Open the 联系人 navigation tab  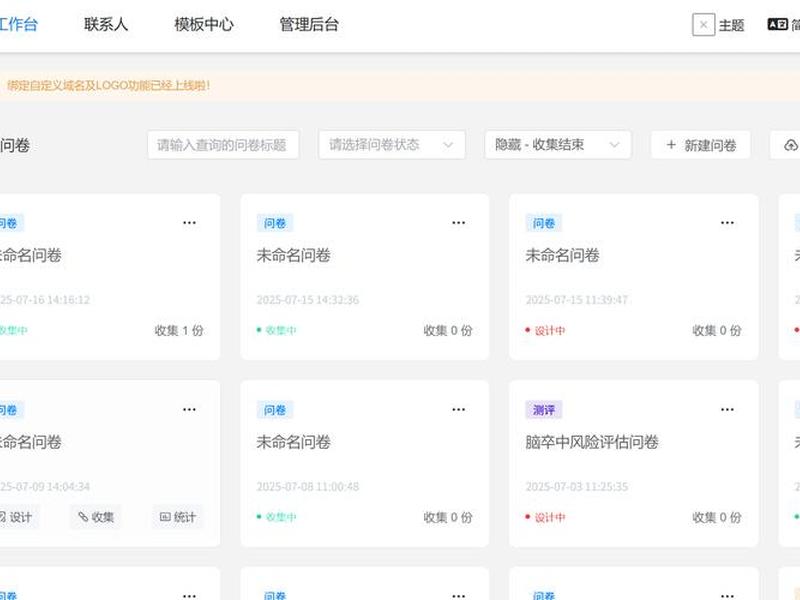106,24
